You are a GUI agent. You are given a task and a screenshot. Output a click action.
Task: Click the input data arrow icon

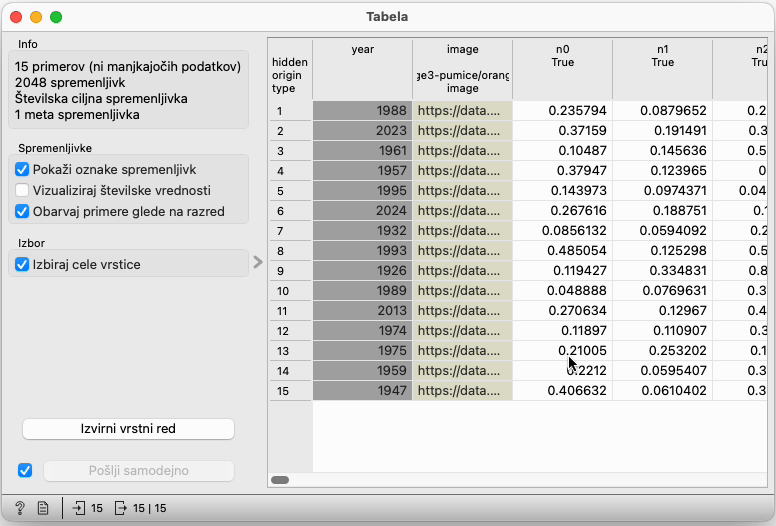80,508
